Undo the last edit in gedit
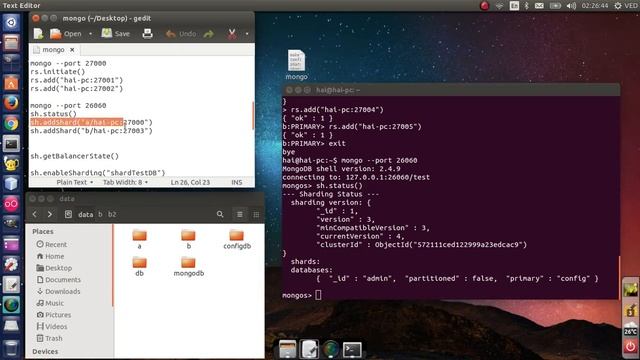This screenshot has width=640, height=360. [x=181, y=34]
